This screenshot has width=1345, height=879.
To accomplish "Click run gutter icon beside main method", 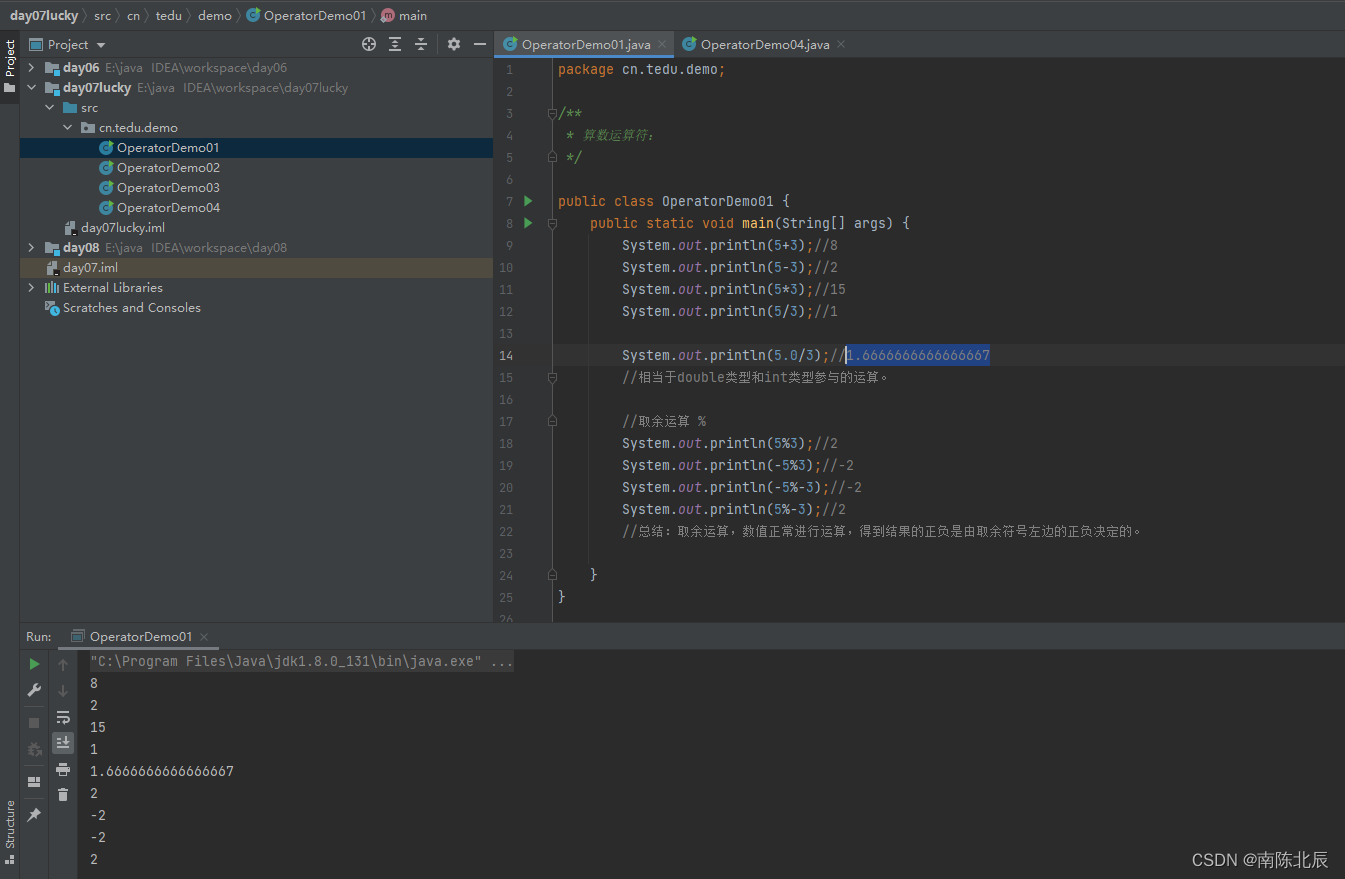I will coord(529,223).
